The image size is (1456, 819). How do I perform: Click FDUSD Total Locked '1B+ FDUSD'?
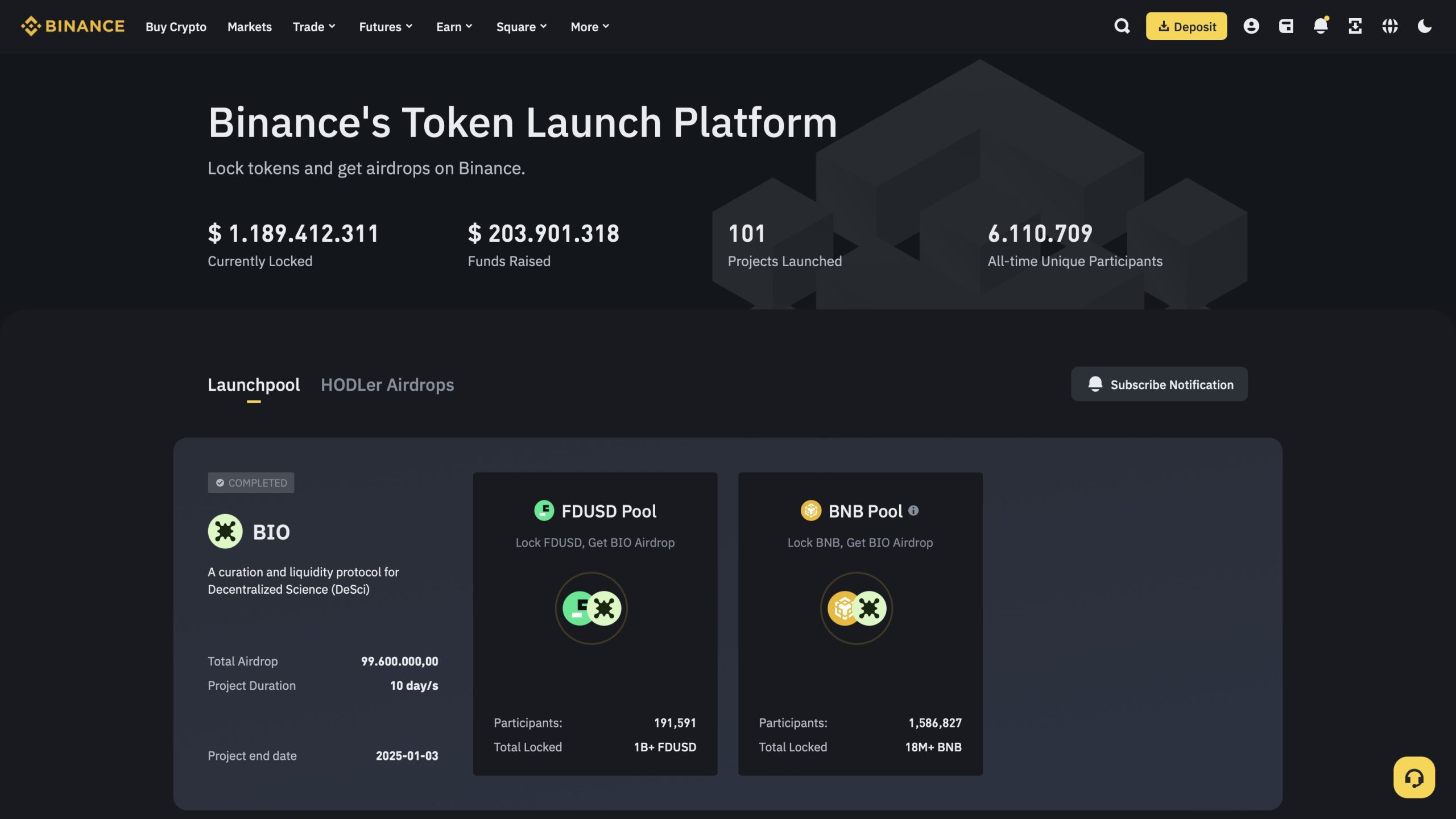665,747
